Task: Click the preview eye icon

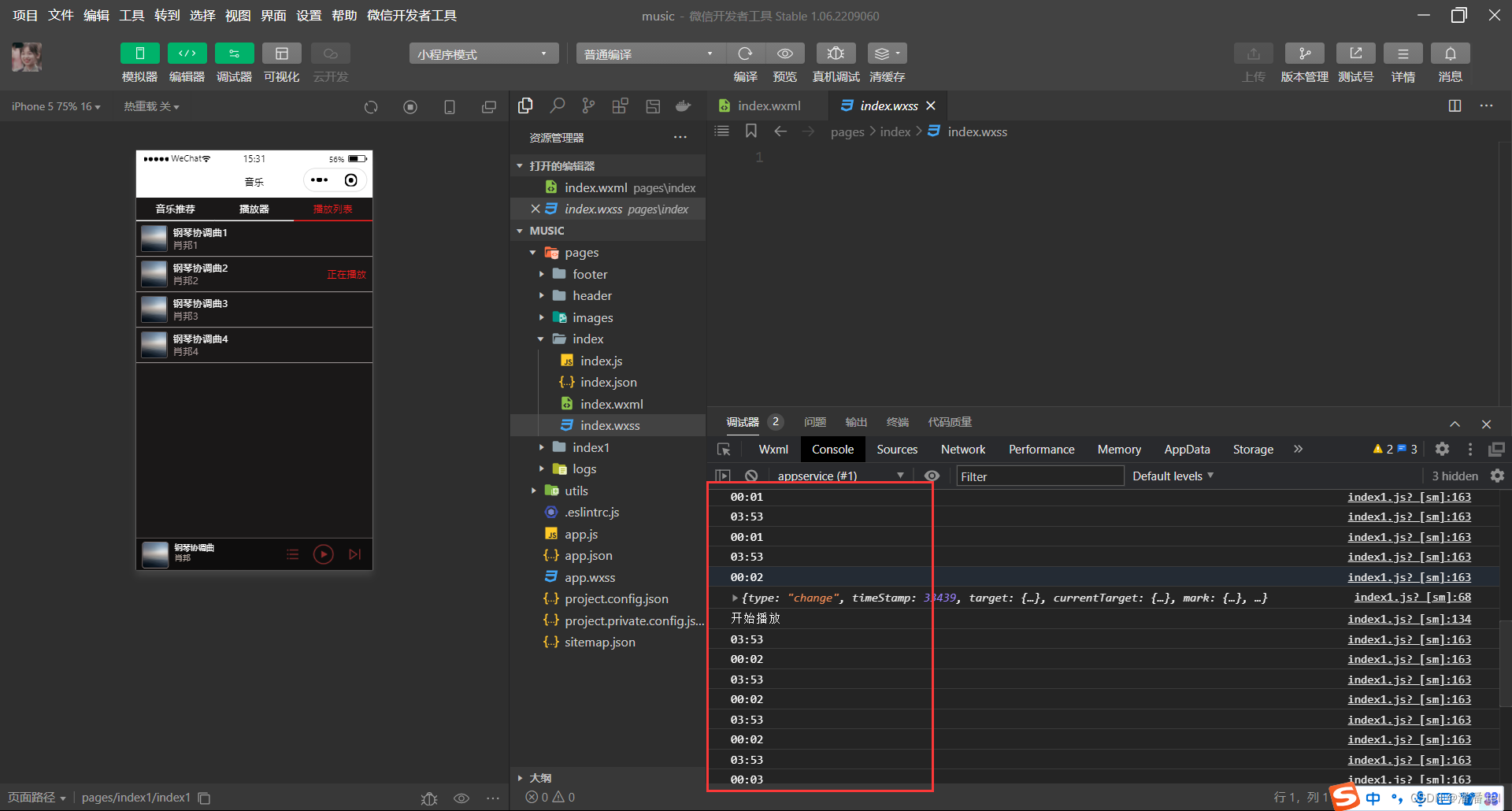Action: [x=785, y=54]
